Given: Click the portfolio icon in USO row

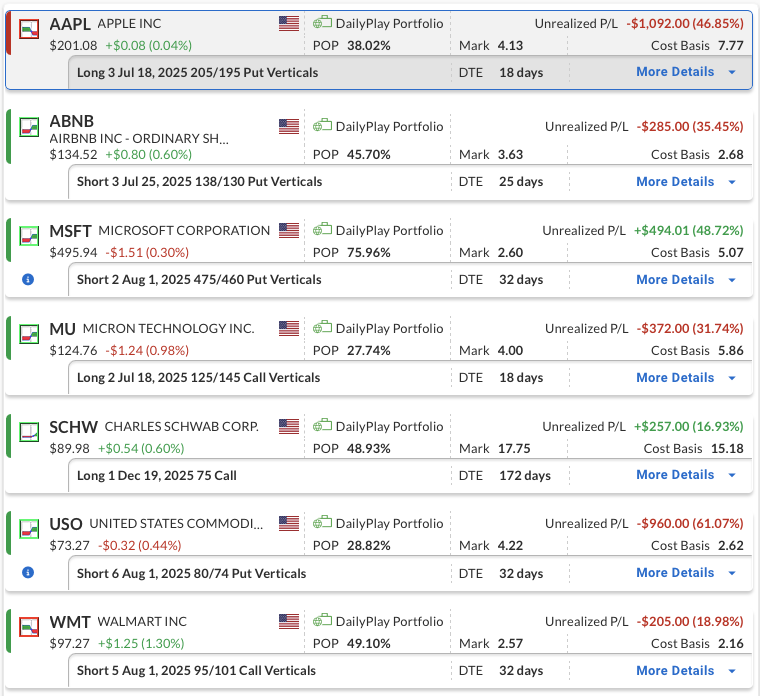Looking at the screenshot, I should 322,522.
